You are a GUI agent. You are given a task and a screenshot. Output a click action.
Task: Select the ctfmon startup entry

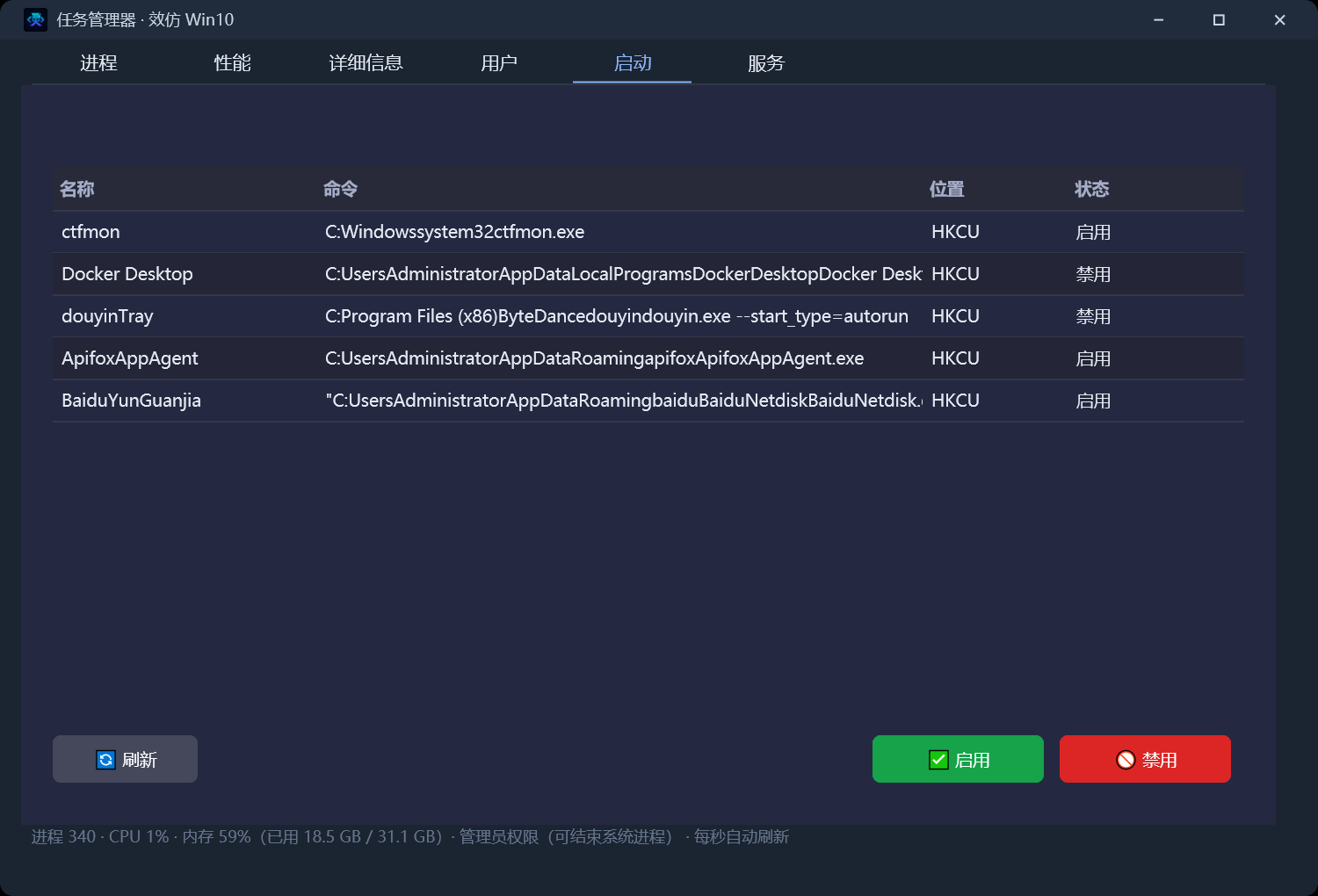[648, 232]
